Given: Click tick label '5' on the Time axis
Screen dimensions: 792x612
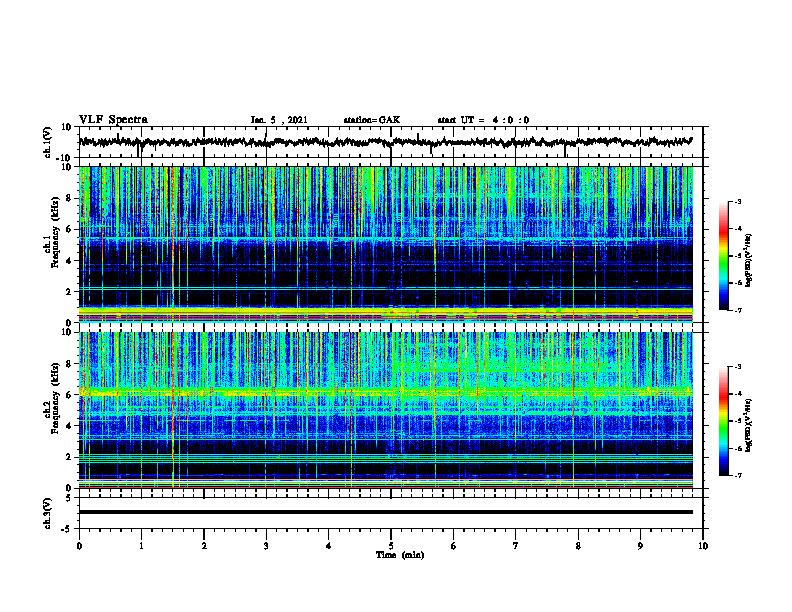Looking at the screenshot, I should (x=391, y=546).
